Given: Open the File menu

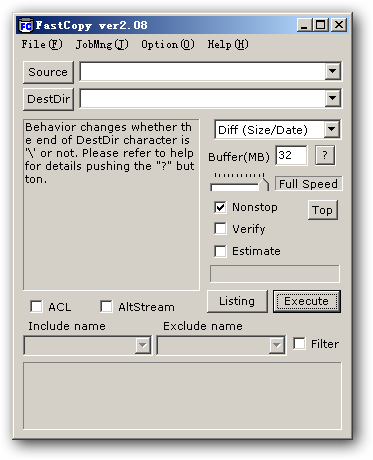Looking at the screenshot, I should (42, 44).
